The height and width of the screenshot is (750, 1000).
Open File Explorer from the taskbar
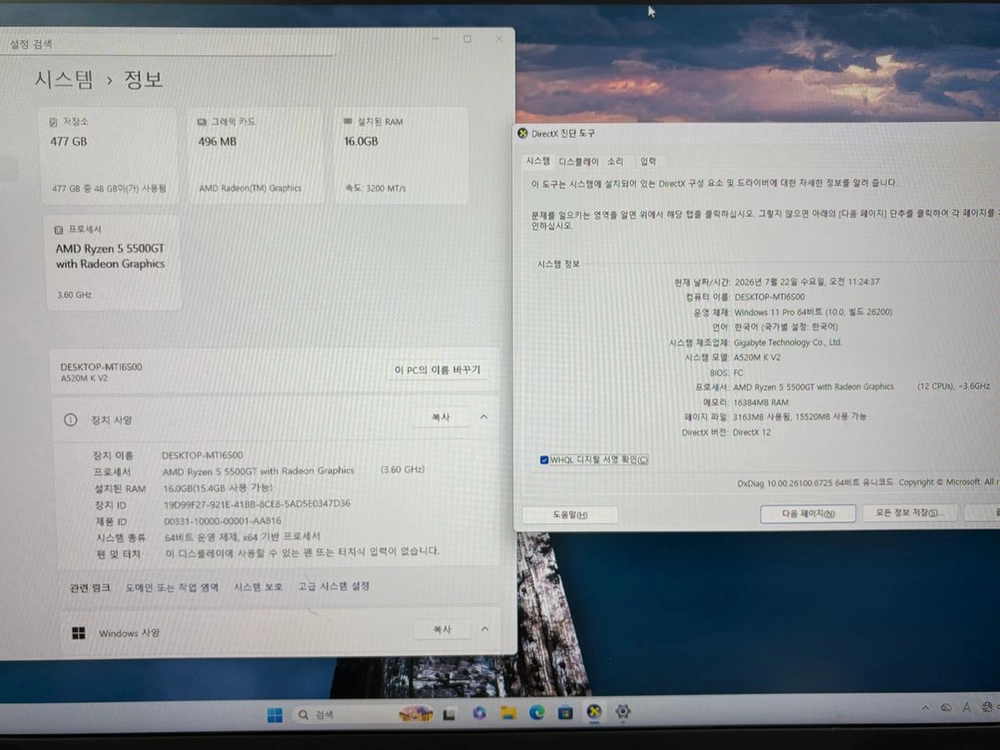coord(508,713)
